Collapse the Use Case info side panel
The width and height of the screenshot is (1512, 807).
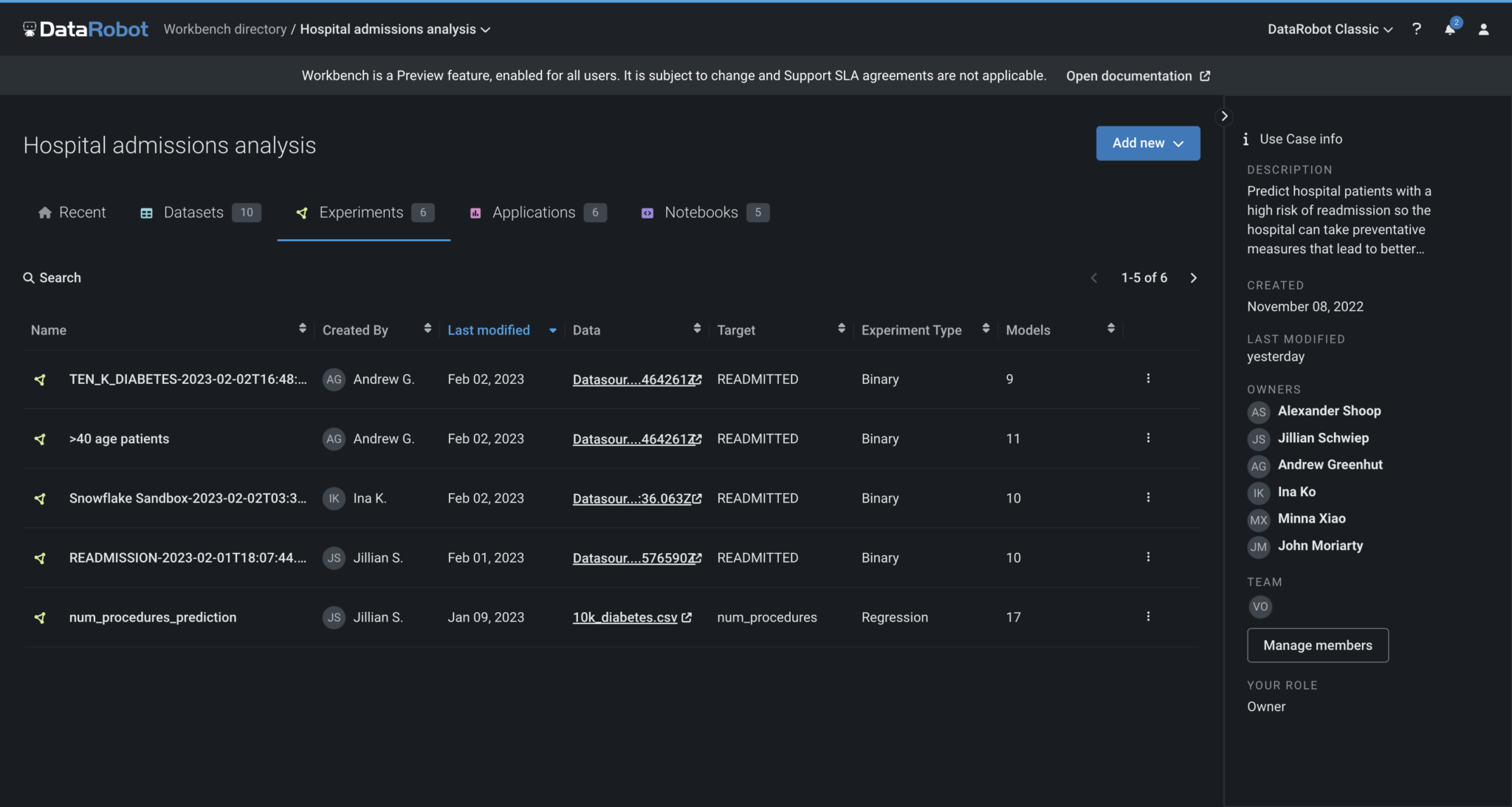coord(1224,116)
